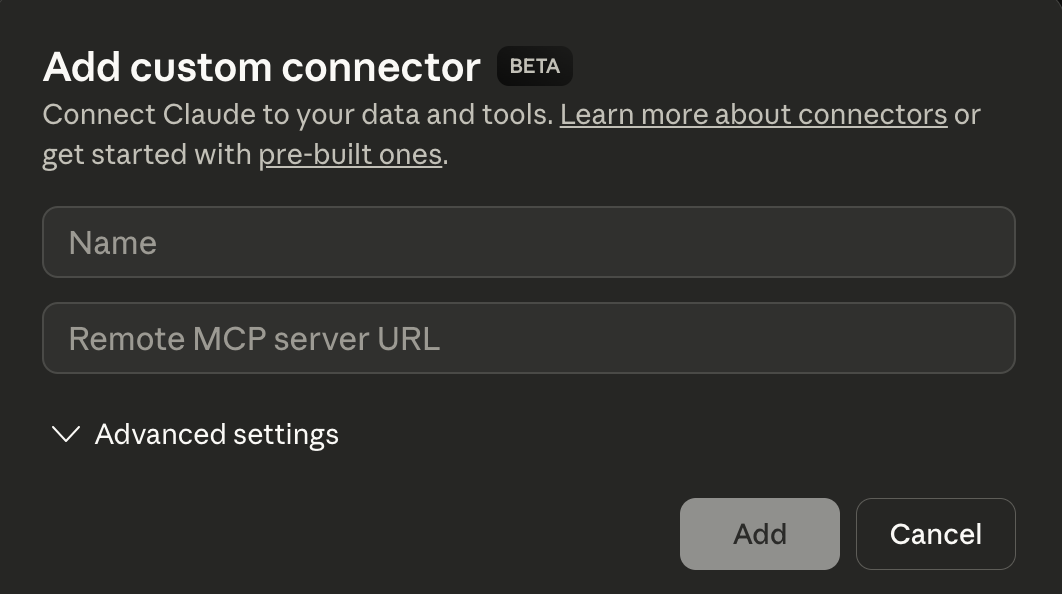Viewport: 1062px width, 594px height.
Task: Click the Connect Claude description text
Action: click(x=297, y=115)
